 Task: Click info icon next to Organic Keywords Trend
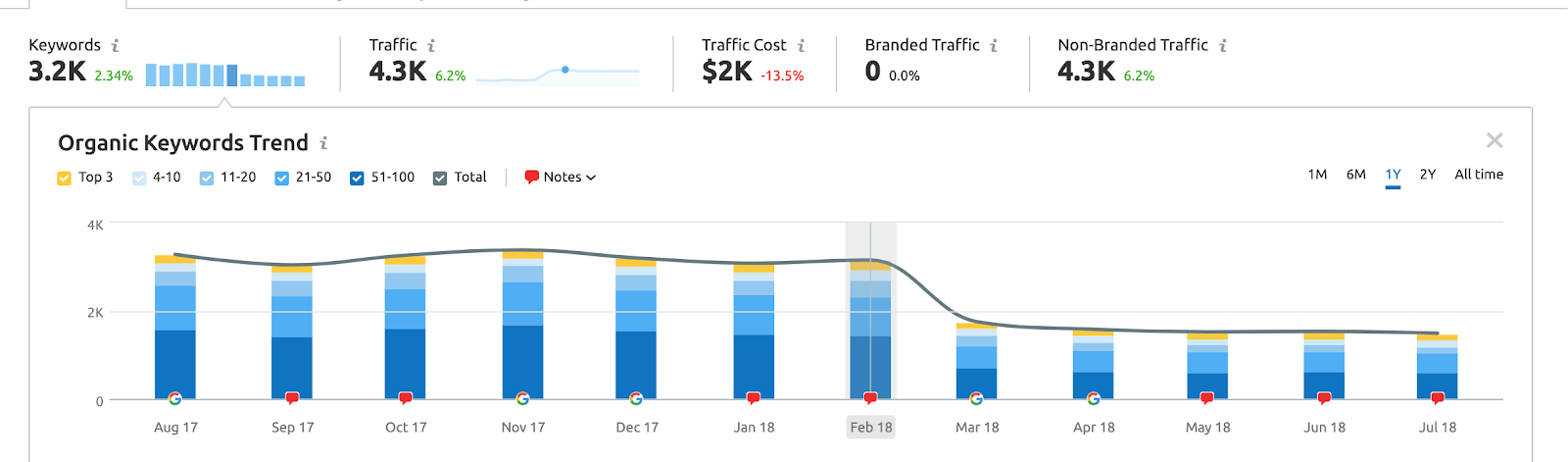tap(323, 143)
